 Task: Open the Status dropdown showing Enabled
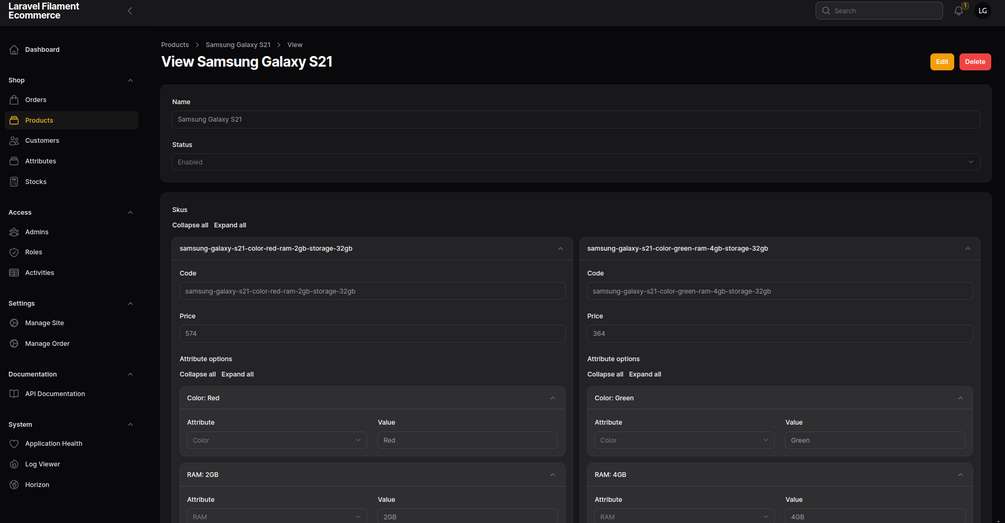coord(576,162)
